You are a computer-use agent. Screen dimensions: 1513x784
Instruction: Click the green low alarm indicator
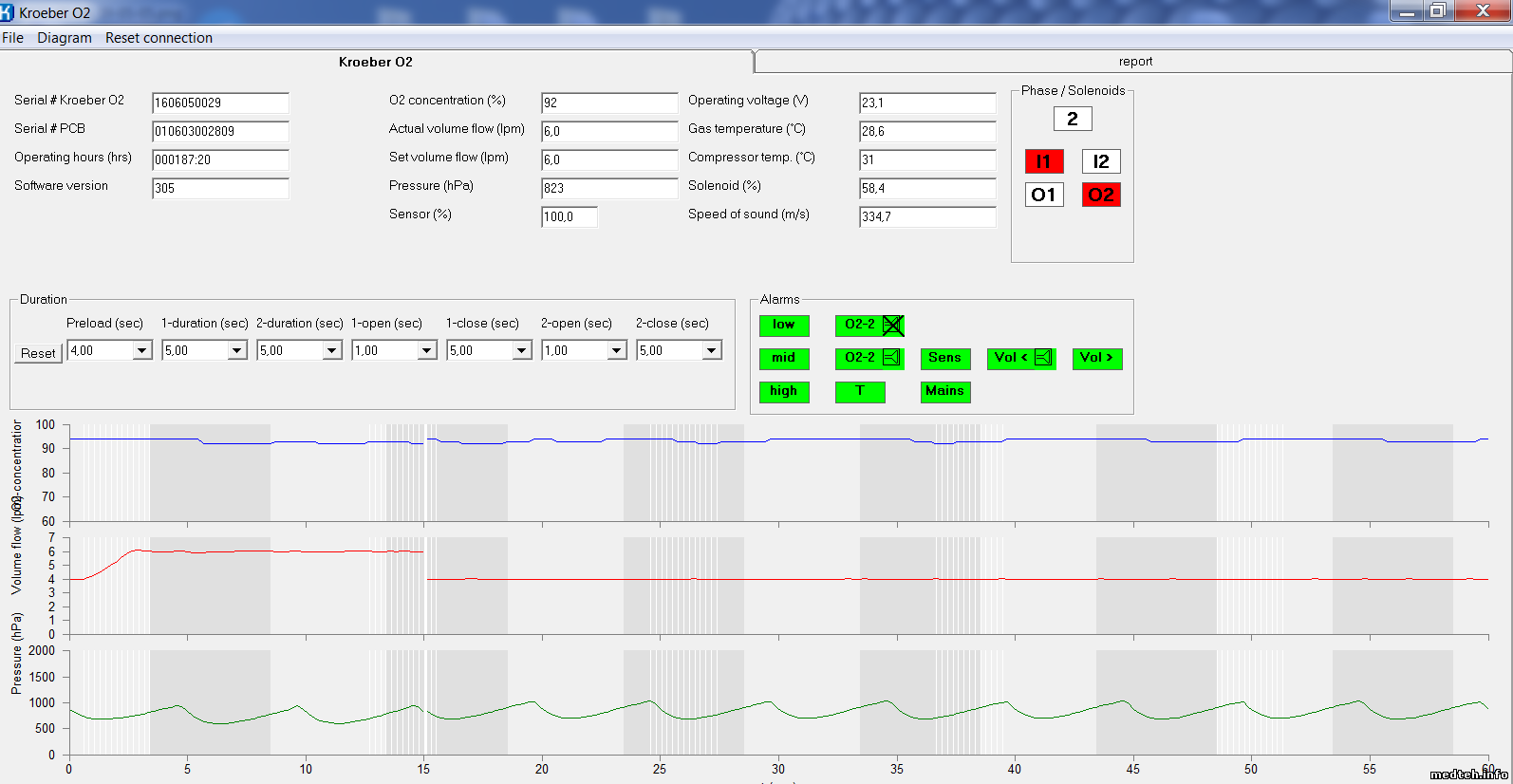click(784, 326)
